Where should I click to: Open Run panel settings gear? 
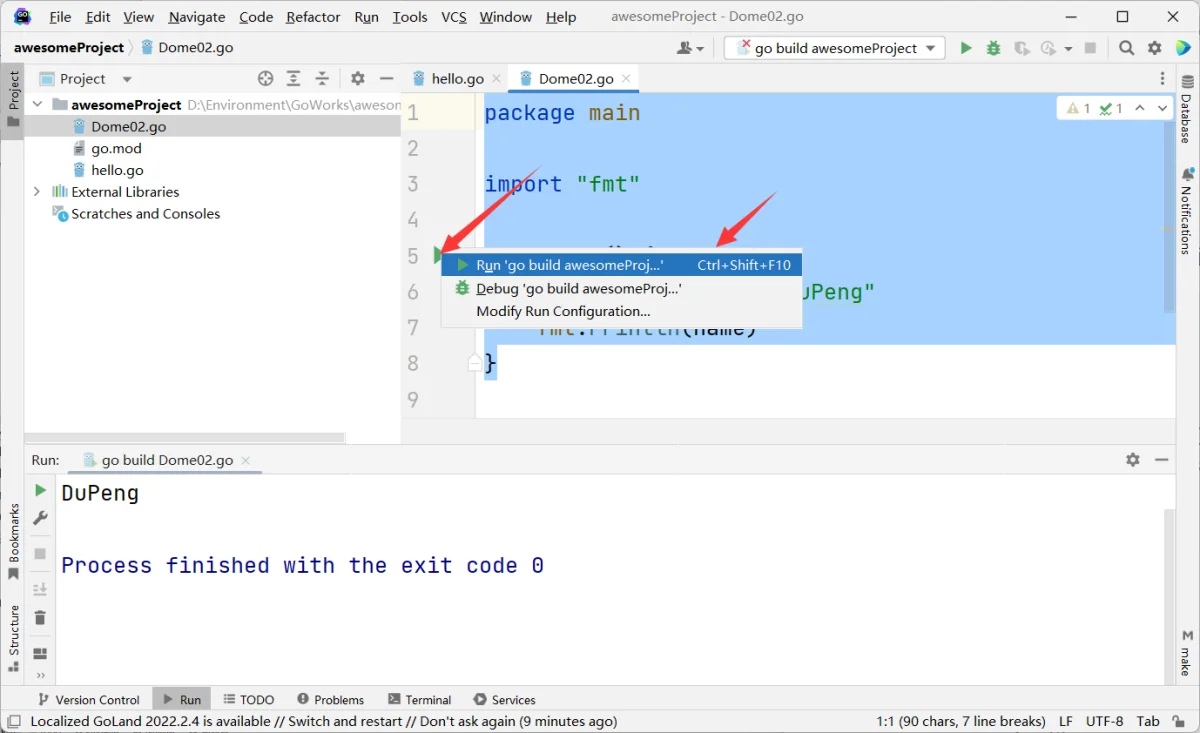(1133, 460)
